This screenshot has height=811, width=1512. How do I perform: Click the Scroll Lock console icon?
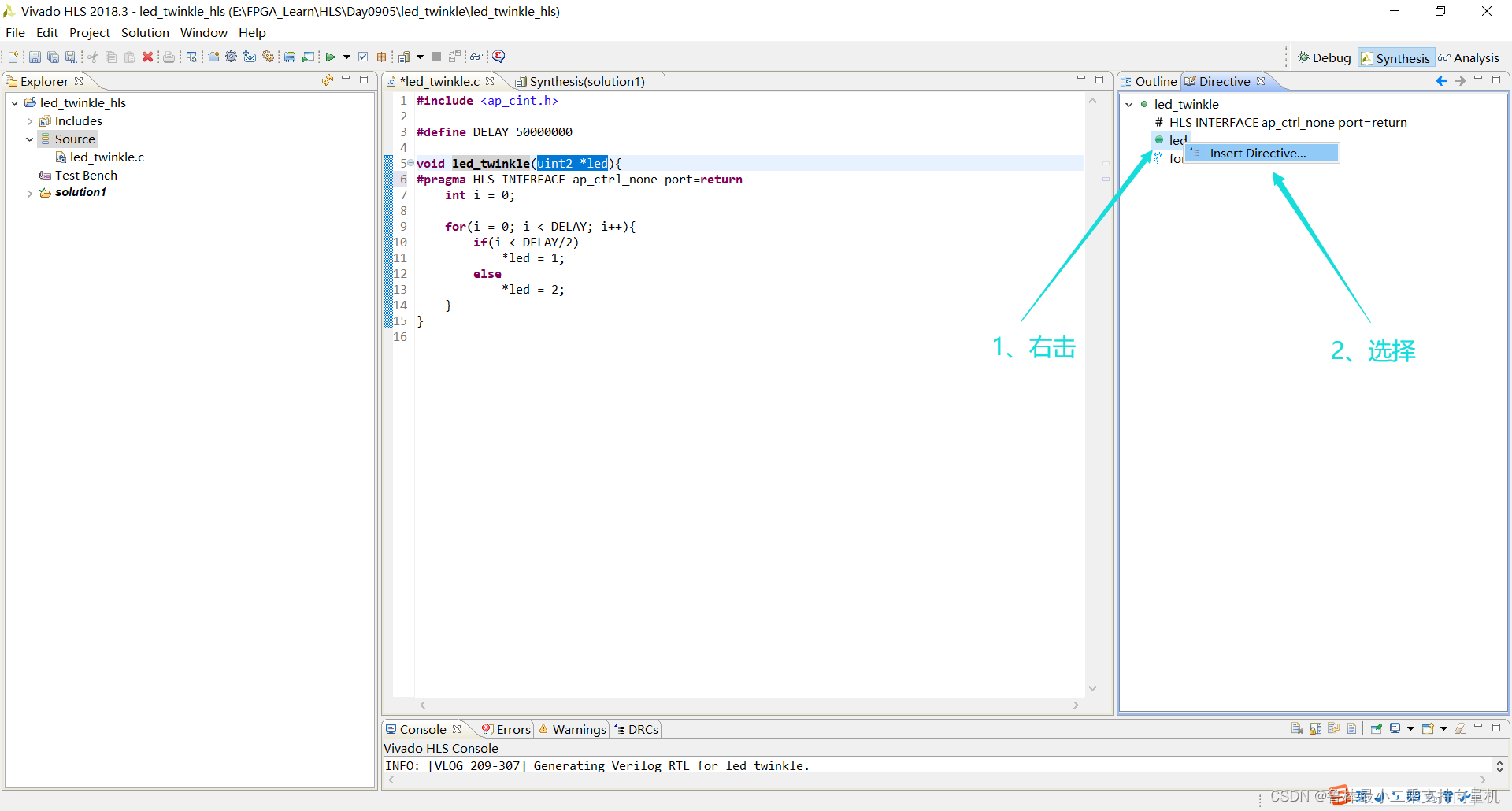(x=1315, y=728)
